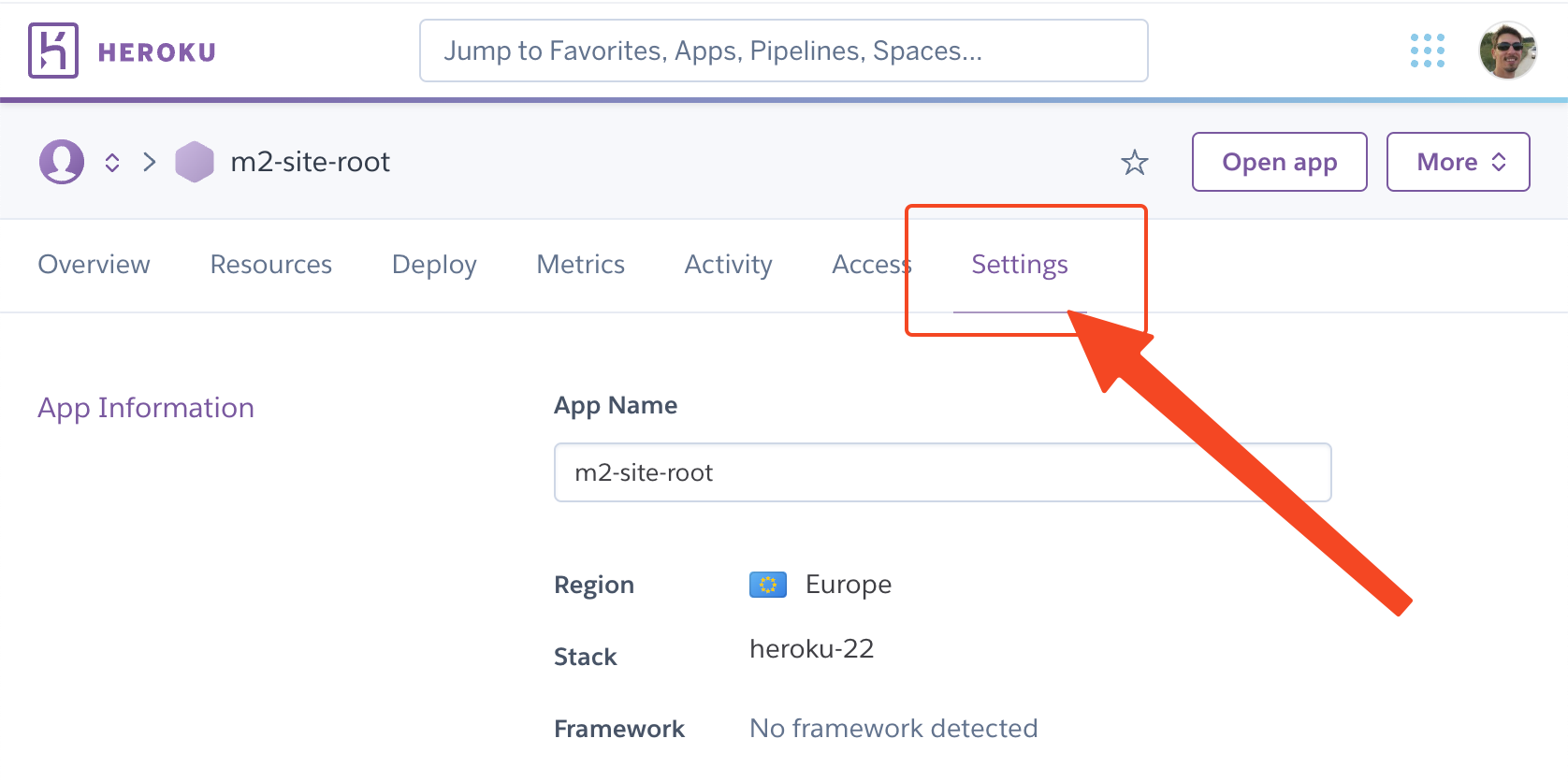Click the purple app hexagon icon
The width and height of the screenshot is (1568, 782).
pos(195,162)
